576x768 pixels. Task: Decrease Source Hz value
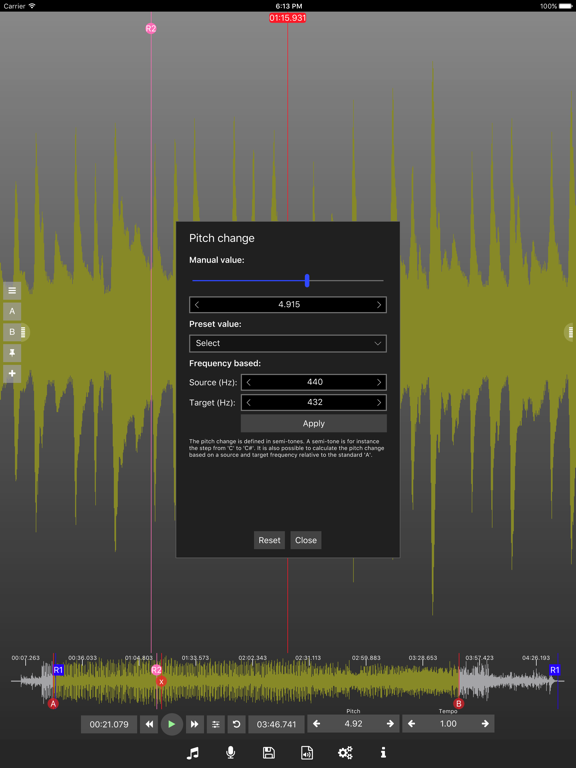coord(248,382)
